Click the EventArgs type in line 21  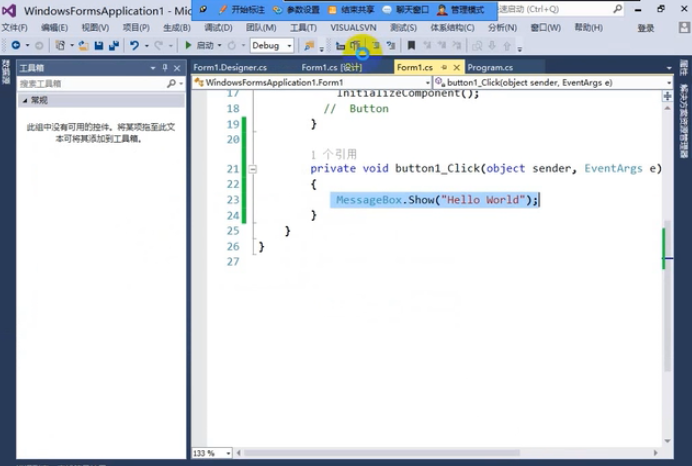click(x=613, y=169)
